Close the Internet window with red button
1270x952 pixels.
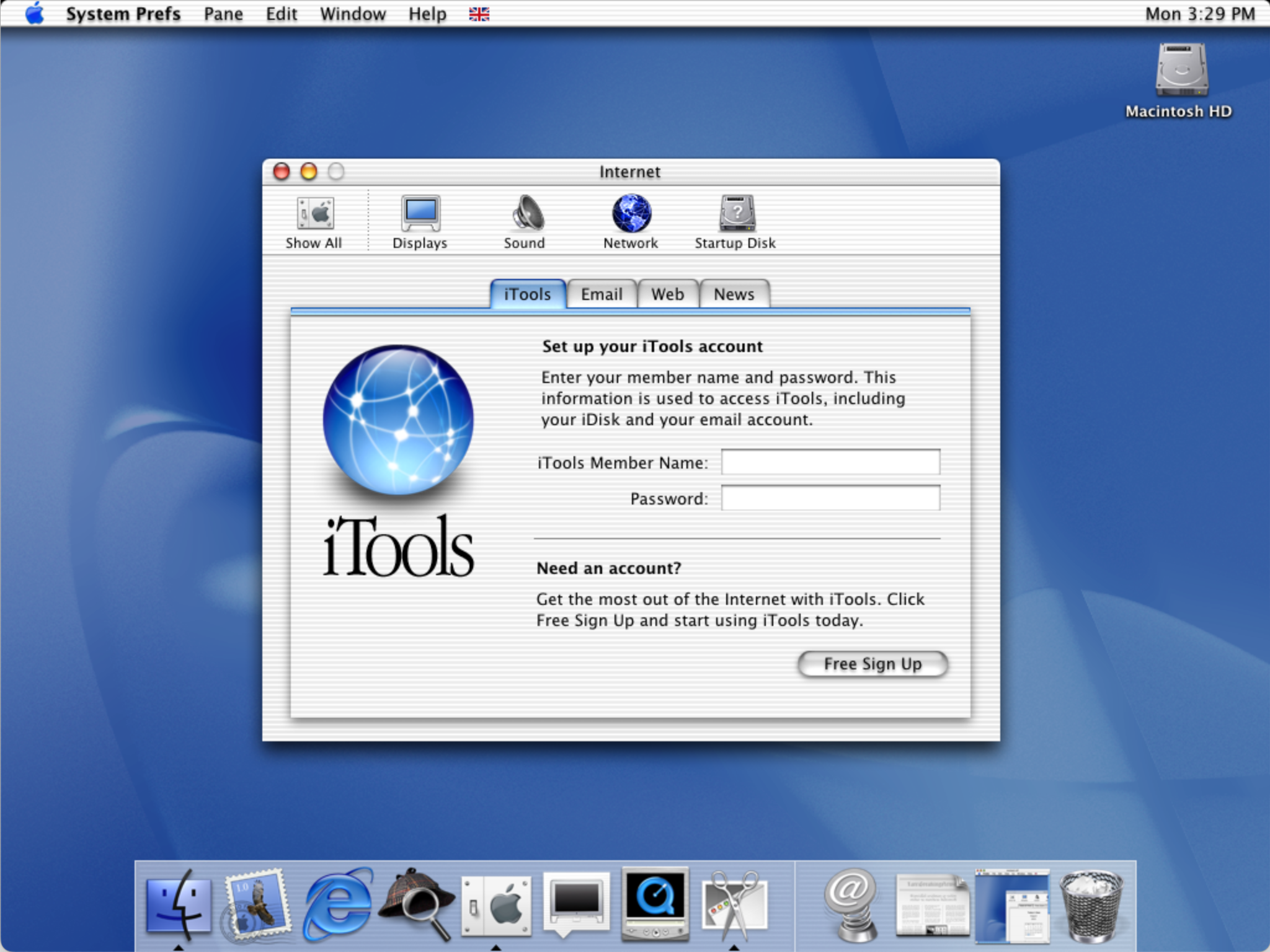[x=282, y=172]
